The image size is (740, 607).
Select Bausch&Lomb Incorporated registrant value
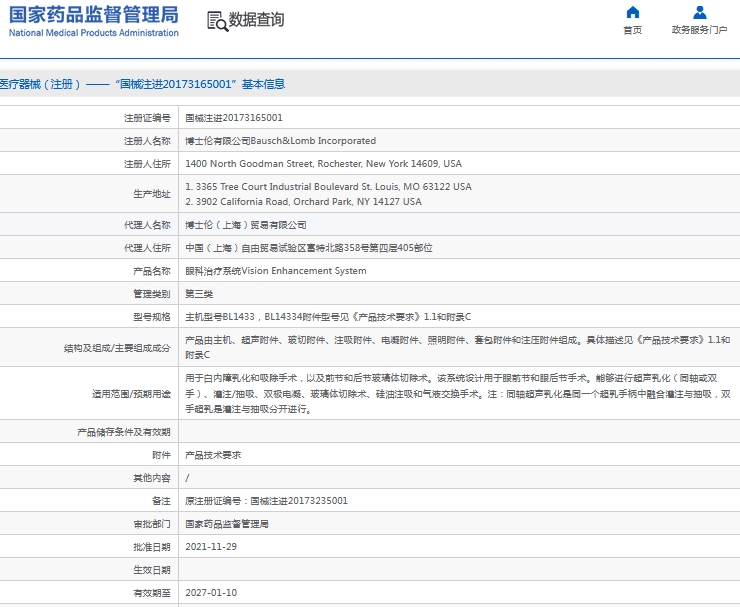click(280, 141)
